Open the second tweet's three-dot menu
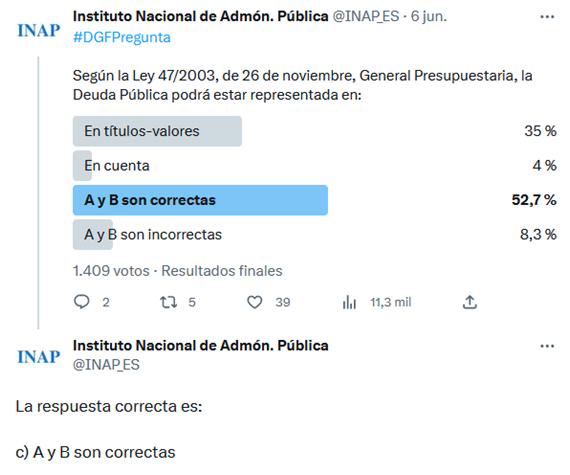The width and height of the screenshot is (570, 475). point(547,346)
